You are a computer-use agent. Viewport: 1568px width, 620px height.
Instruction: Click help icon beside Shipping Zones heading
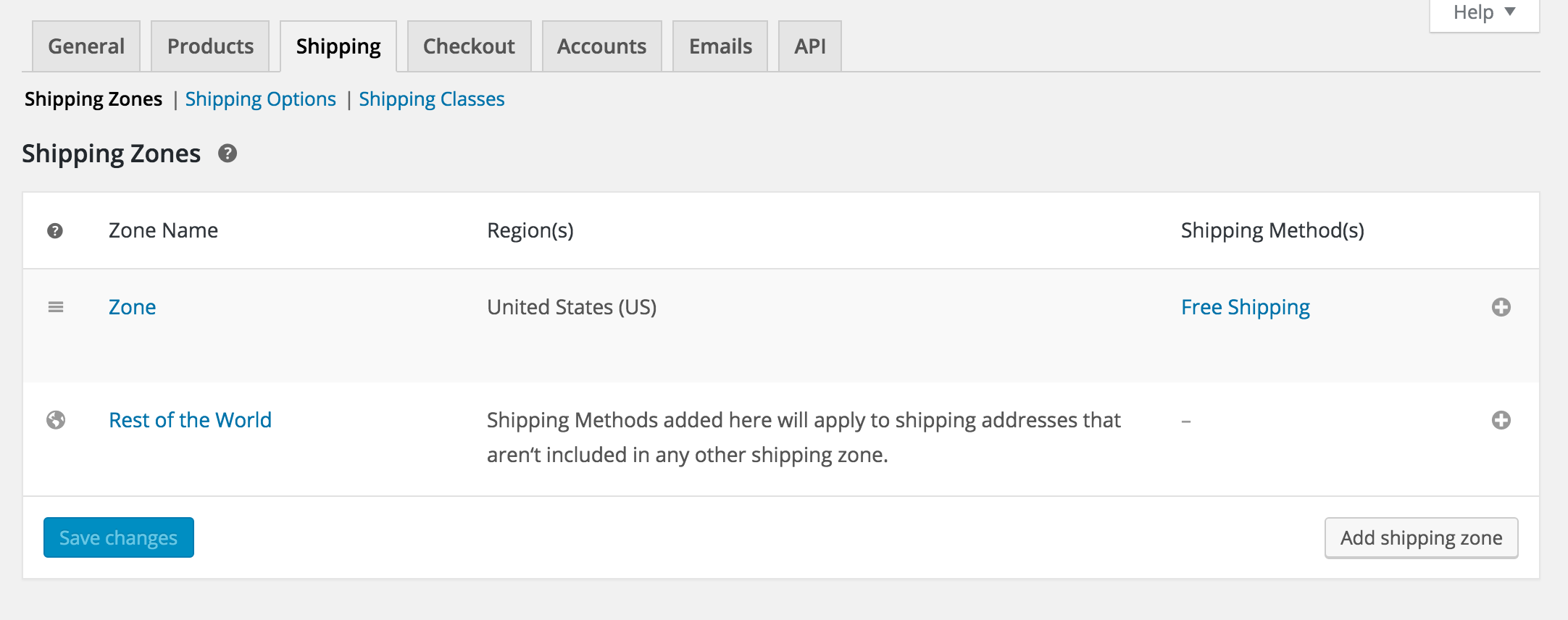[x=228, y=154]
